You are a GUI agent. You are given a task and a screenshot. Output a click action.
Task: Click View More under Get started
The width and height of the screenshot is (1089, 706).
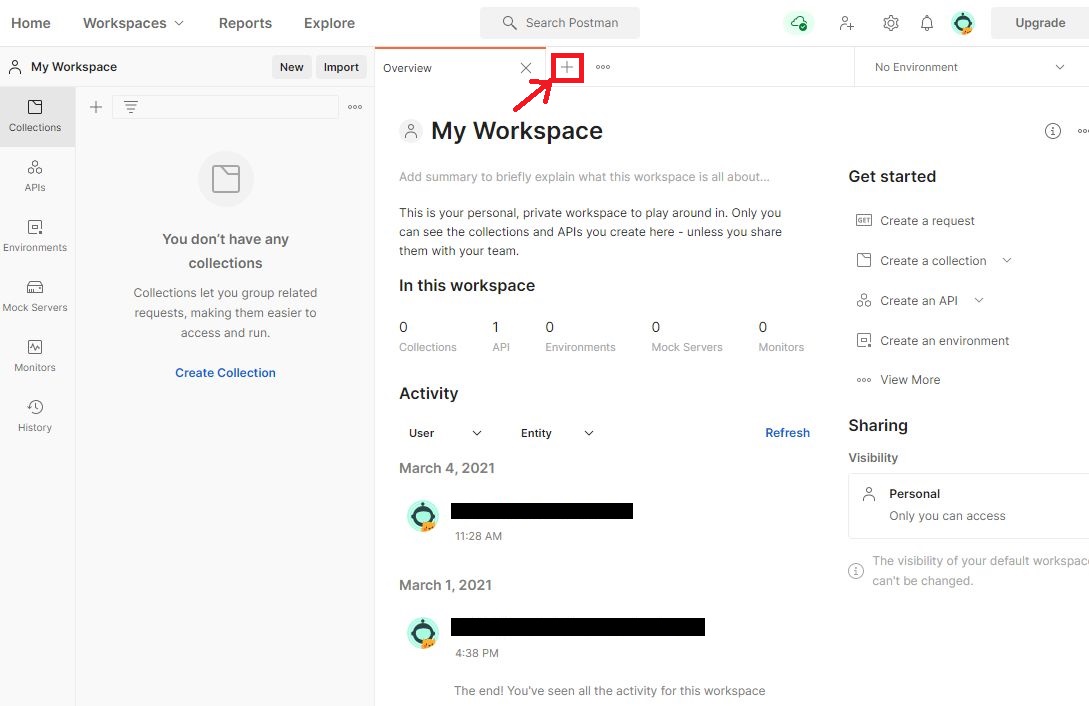point(910,380)
